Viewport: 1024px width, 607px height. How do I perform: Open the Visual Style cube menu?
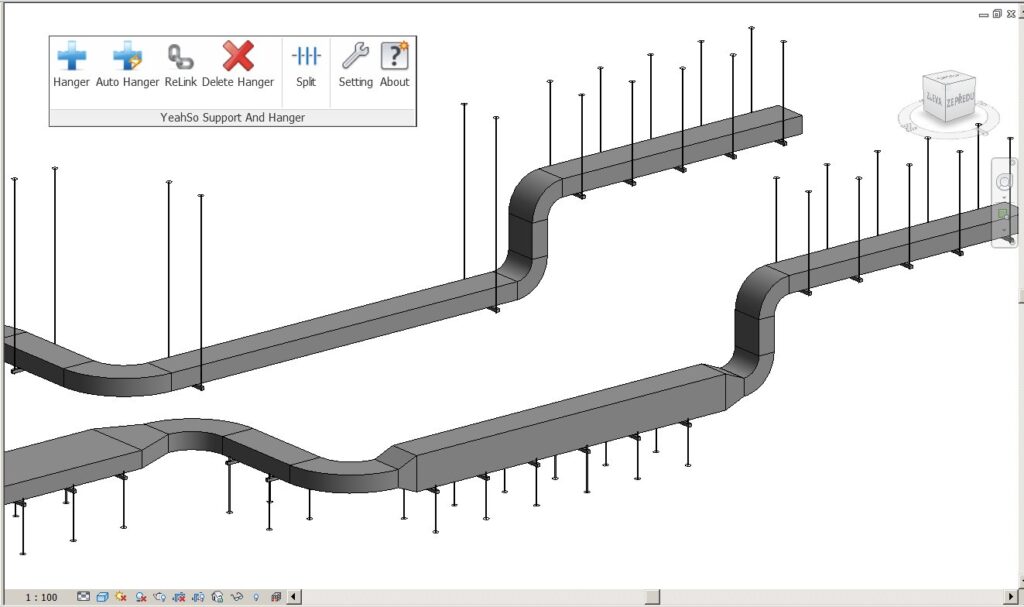coord(102,597)
